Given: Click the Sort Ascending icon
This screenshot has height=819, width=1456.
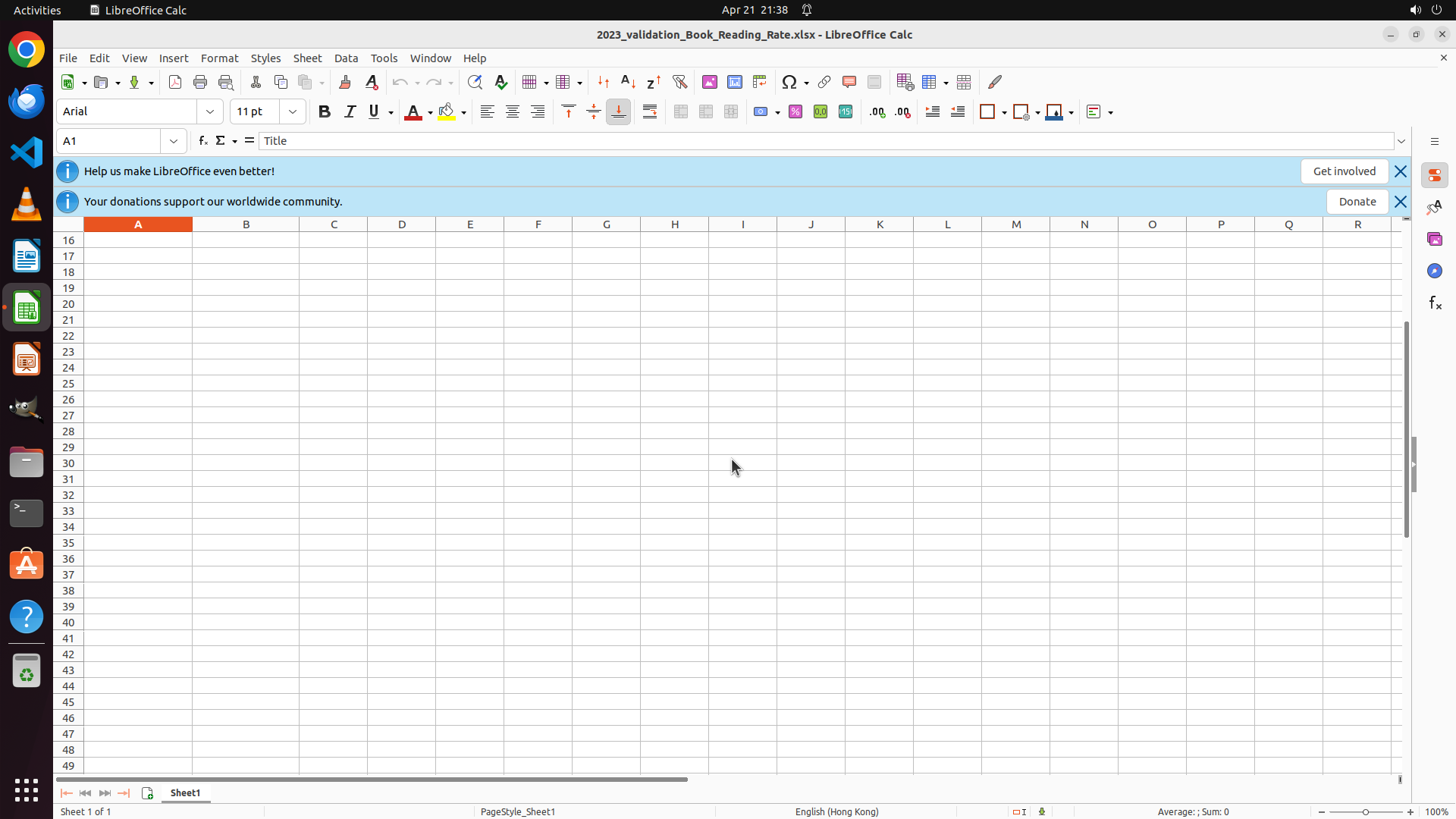Looking at the screenshot, I should click(628, 82).
